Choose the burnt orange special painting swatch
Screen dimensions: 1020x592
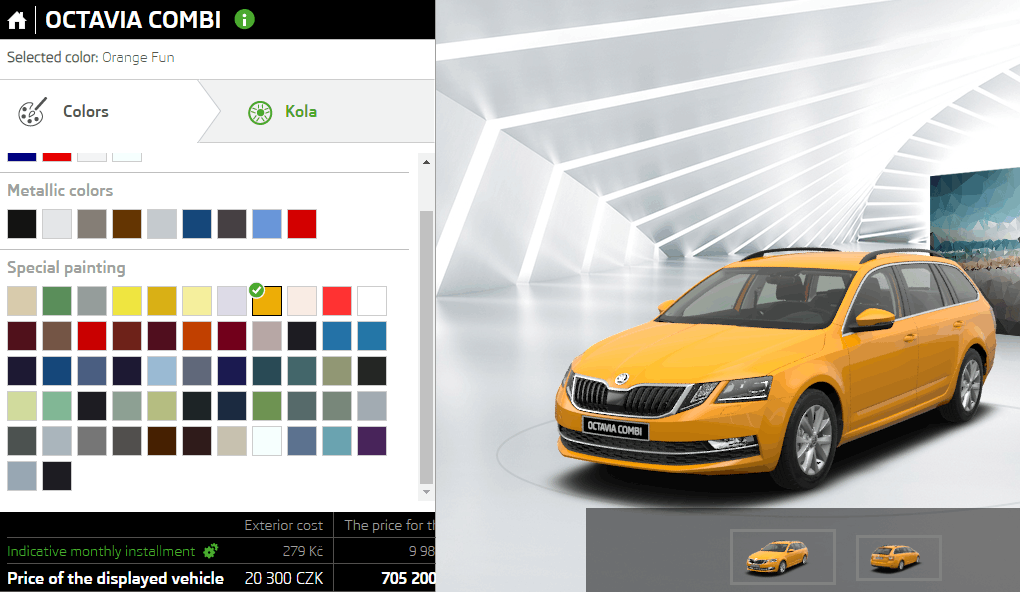(197, 336)
